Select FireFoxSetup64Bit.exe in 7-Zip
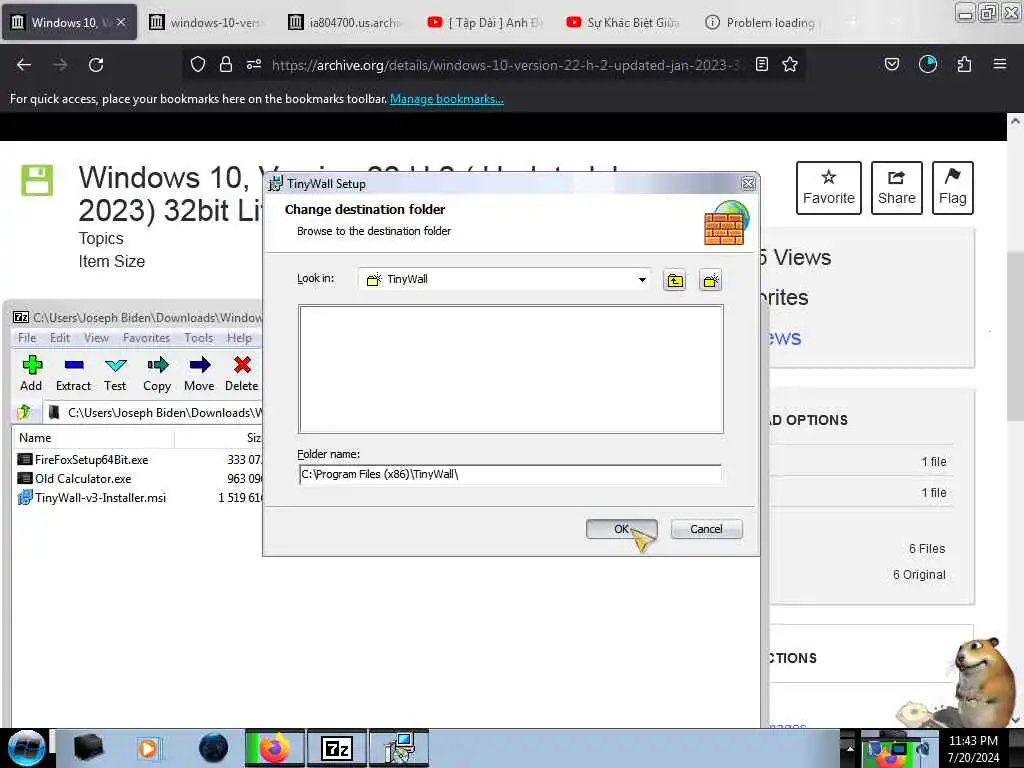This screenshot has height=768, width=1024. coord(91,460)
